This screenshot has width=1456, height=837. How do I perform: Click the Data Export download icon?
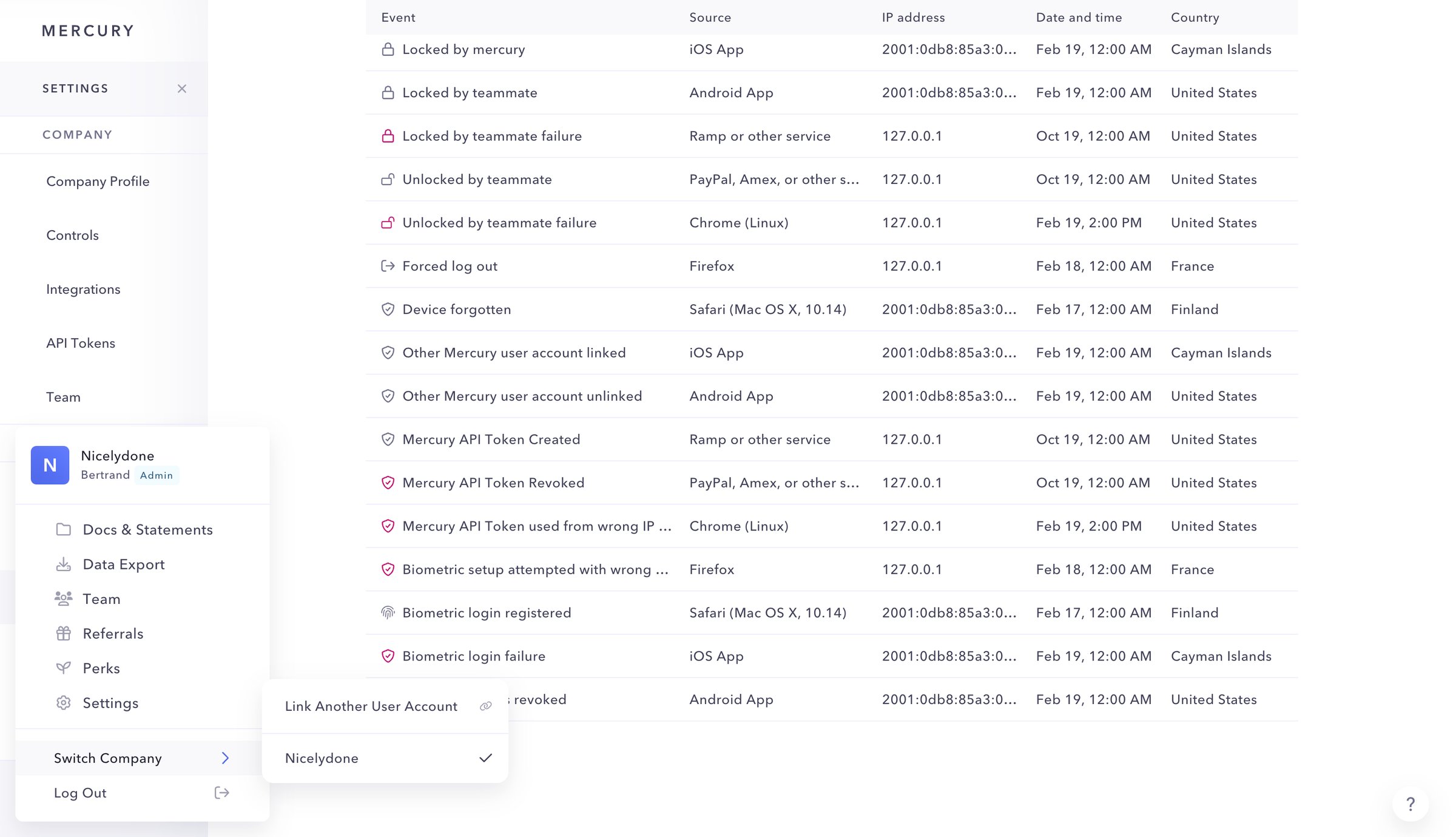[63, 564]
